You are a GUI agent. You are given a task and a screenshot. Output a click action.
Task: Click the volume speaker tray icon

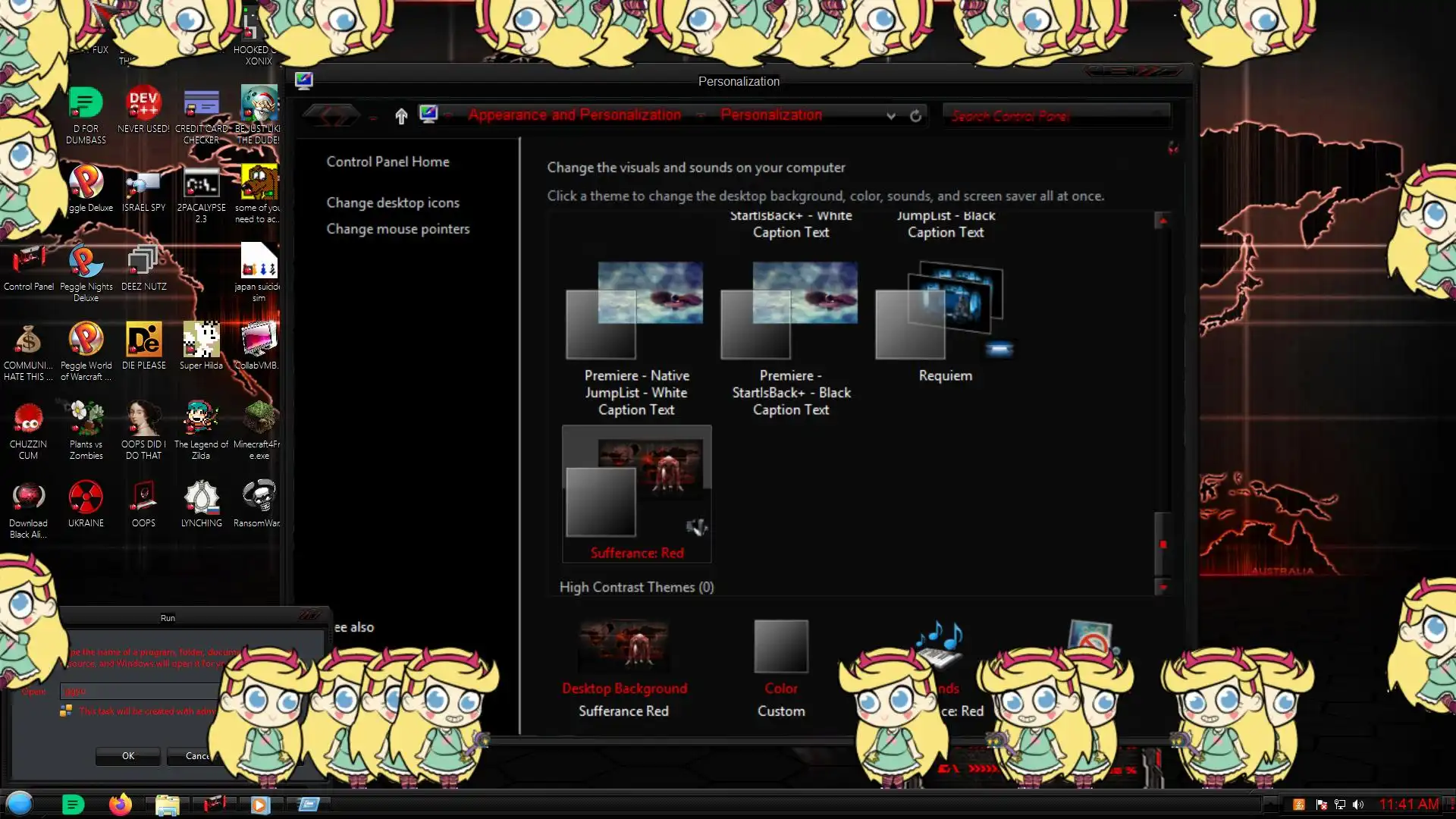(x=1357, y=805)
